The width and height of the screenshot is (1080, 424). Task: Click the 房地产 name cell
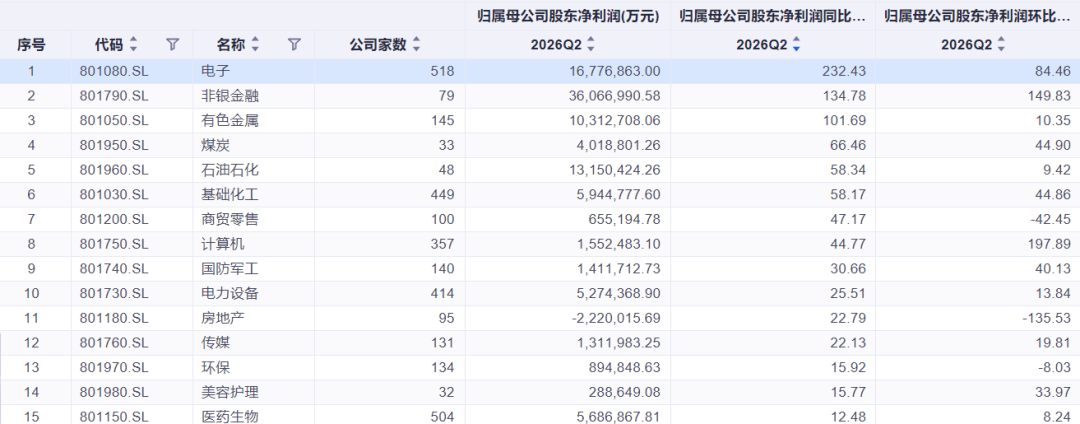[222, 319]
